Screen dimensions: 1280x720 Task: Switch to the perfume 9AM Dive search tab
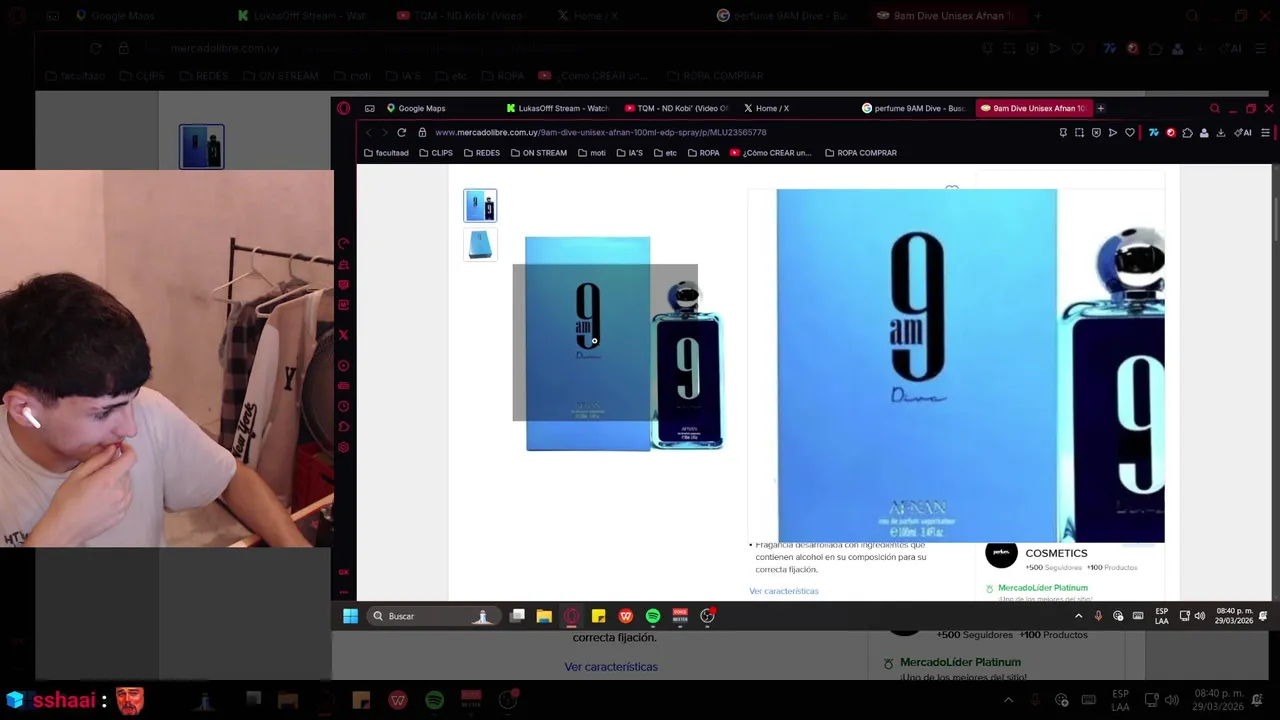click(x=913, y=108)
